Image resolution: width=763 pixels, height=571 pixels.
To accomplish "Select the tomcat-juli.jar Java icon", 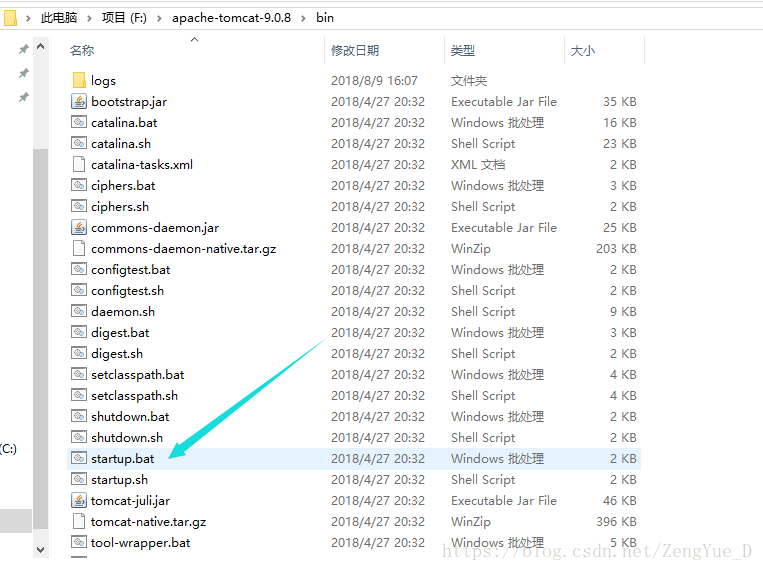I will [79, 500].
